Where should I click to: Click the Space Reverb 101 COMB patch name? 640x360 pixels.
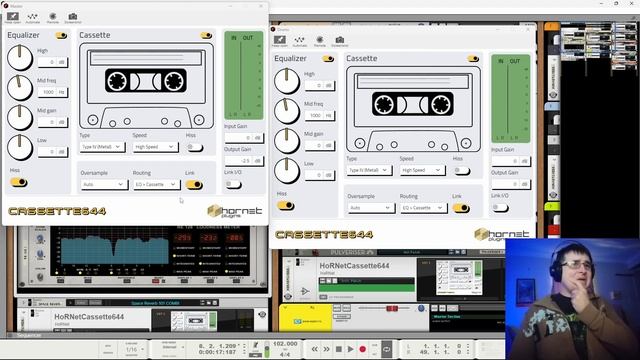pos(156,303)
